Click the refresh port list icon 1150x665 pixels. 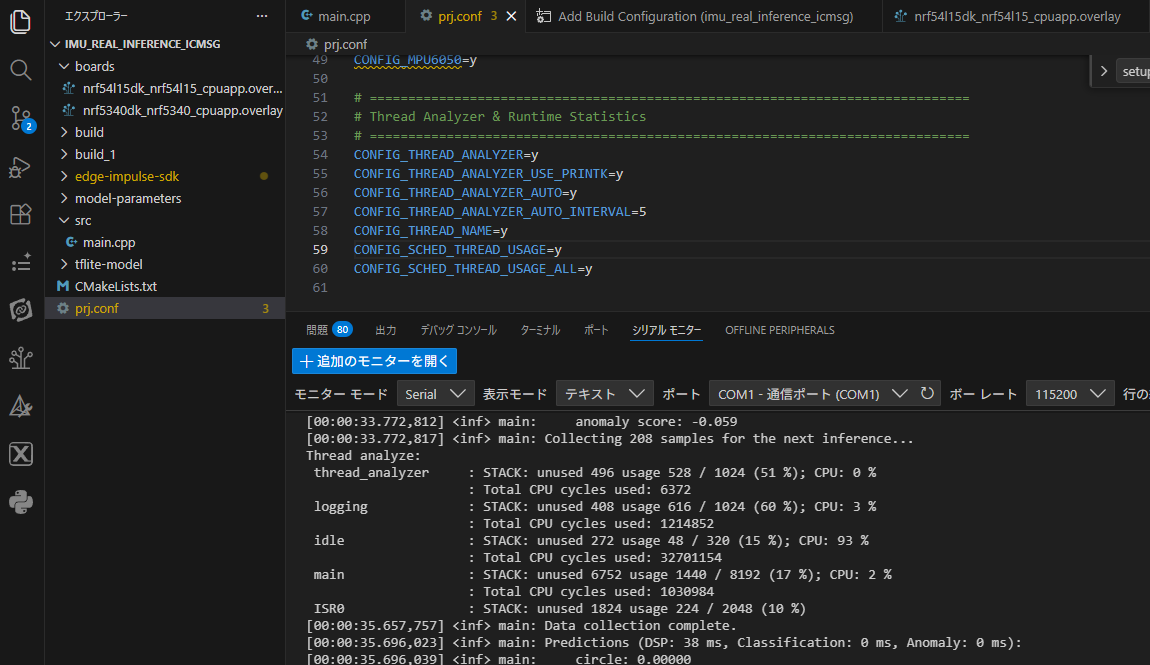[927, 393]
